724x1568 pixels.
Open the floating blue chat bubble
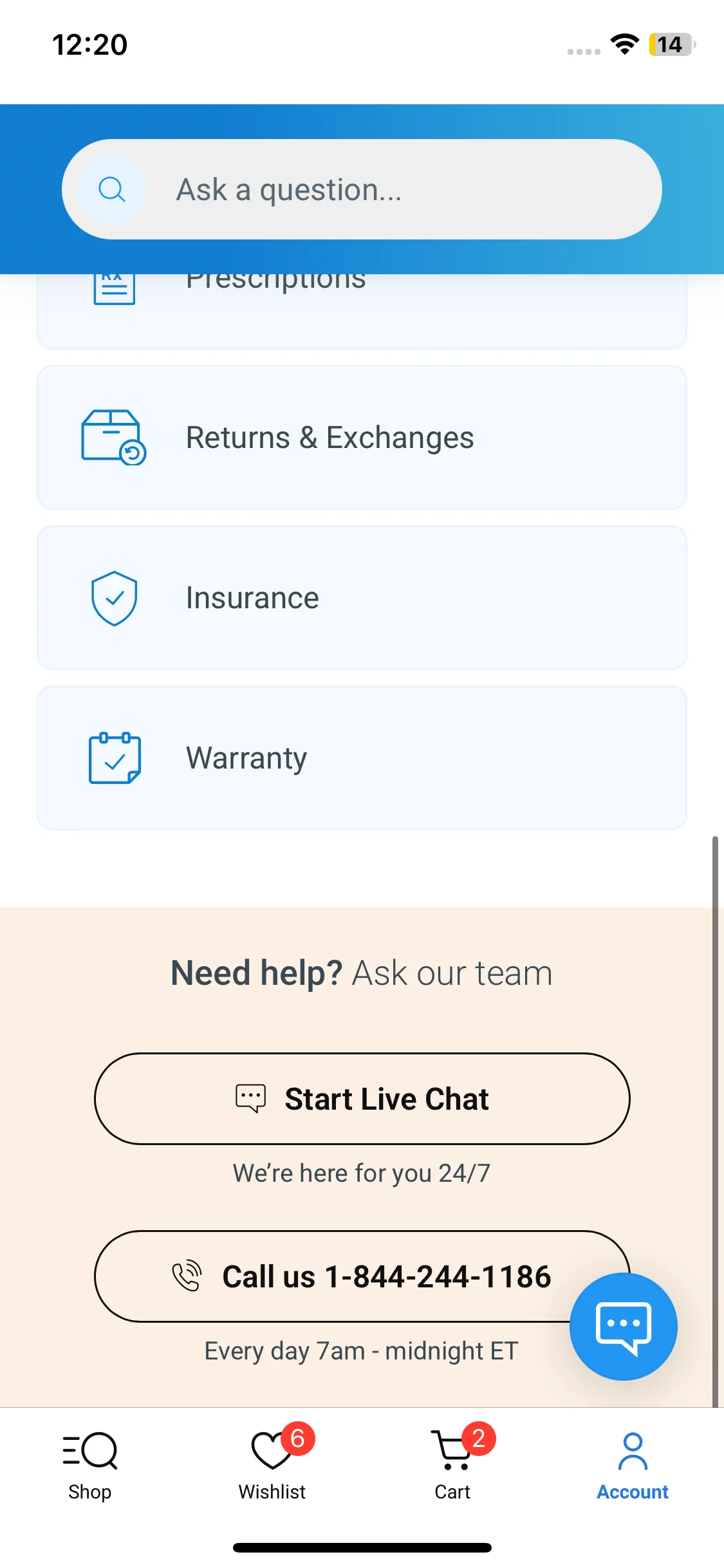pos(623,1327)
